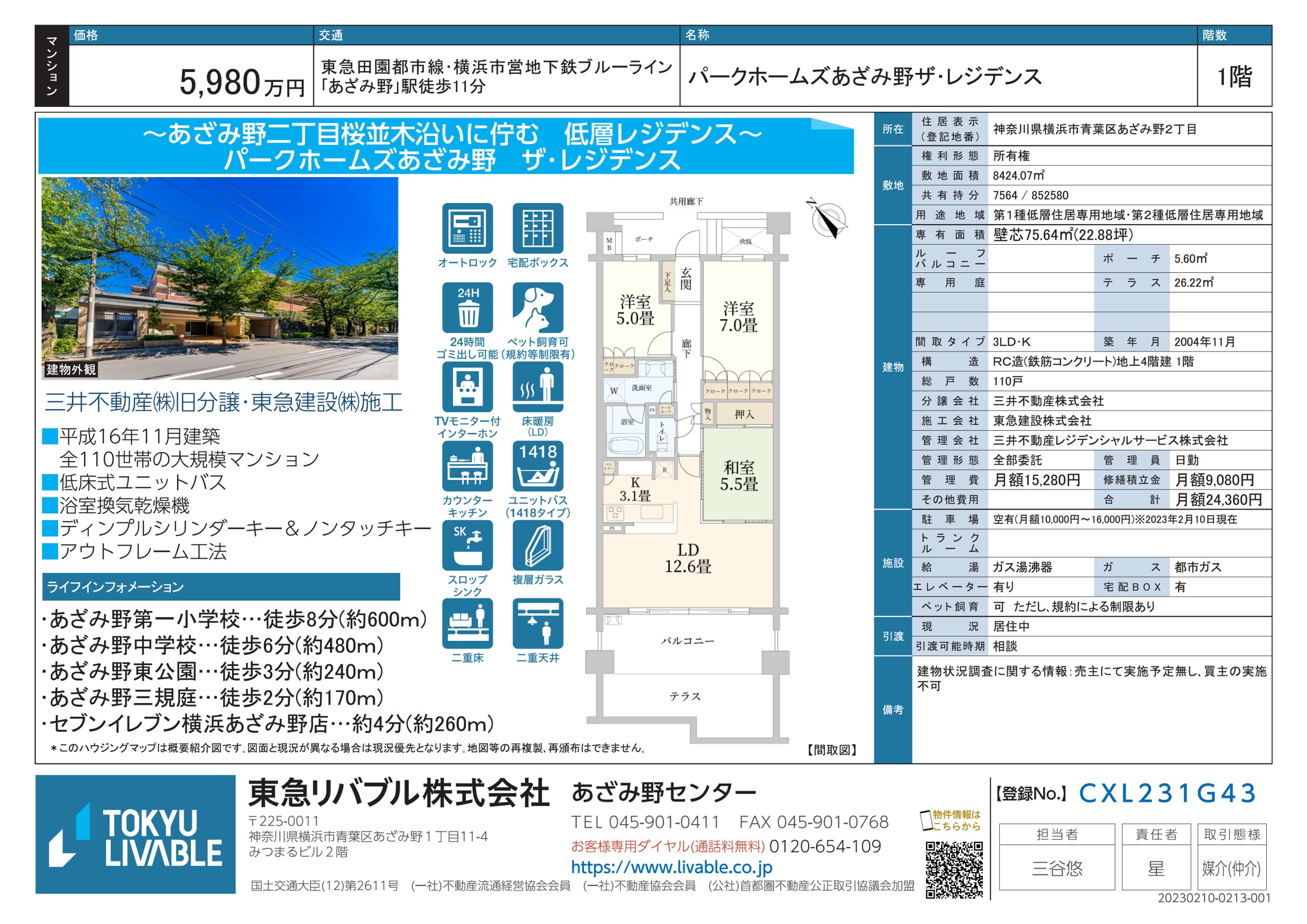
Task: Click the building exterior photo
Action: (219, 278)
